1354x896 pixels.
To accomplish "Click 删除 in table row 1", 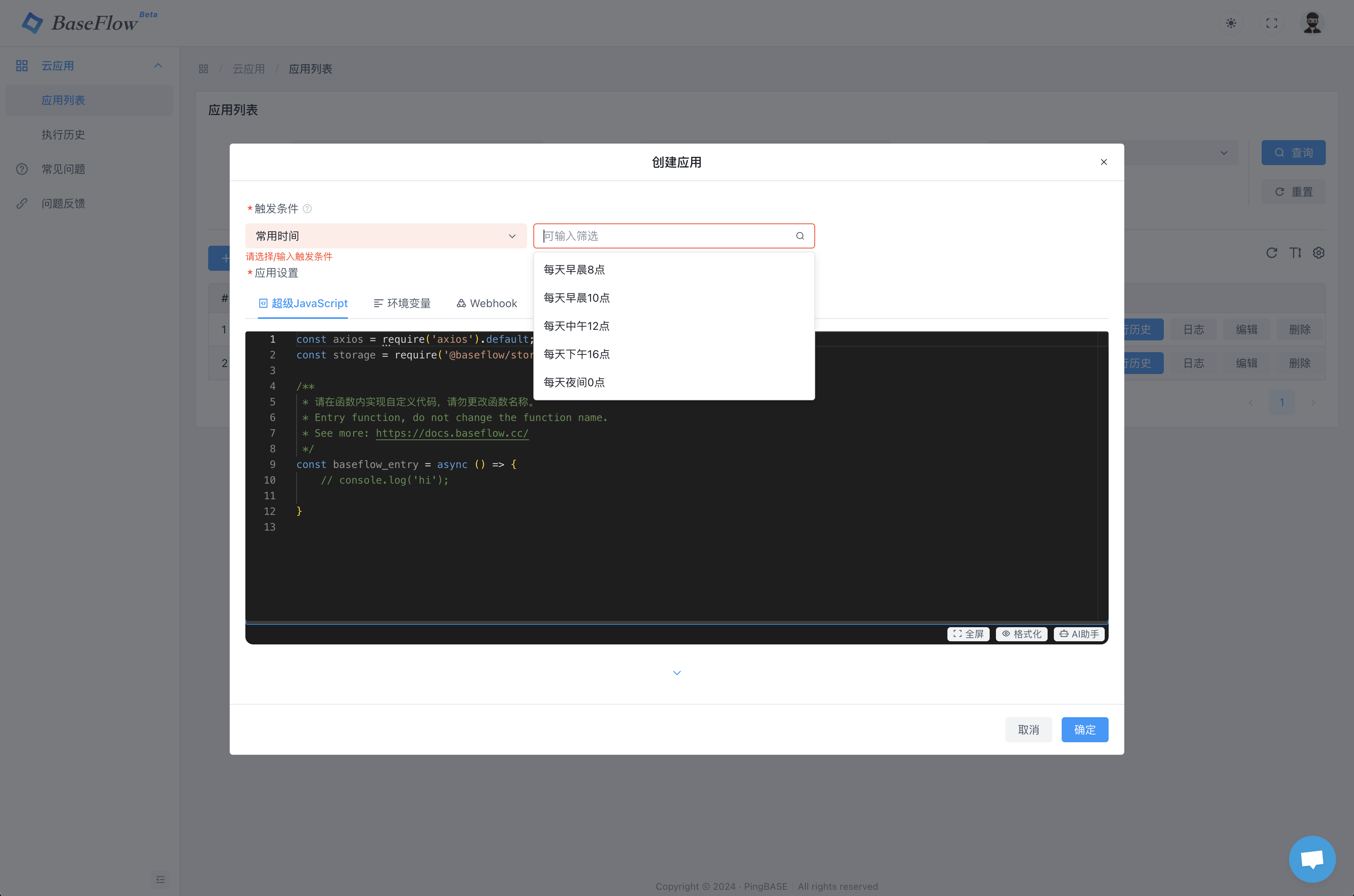I will (x=1300, y=330).
